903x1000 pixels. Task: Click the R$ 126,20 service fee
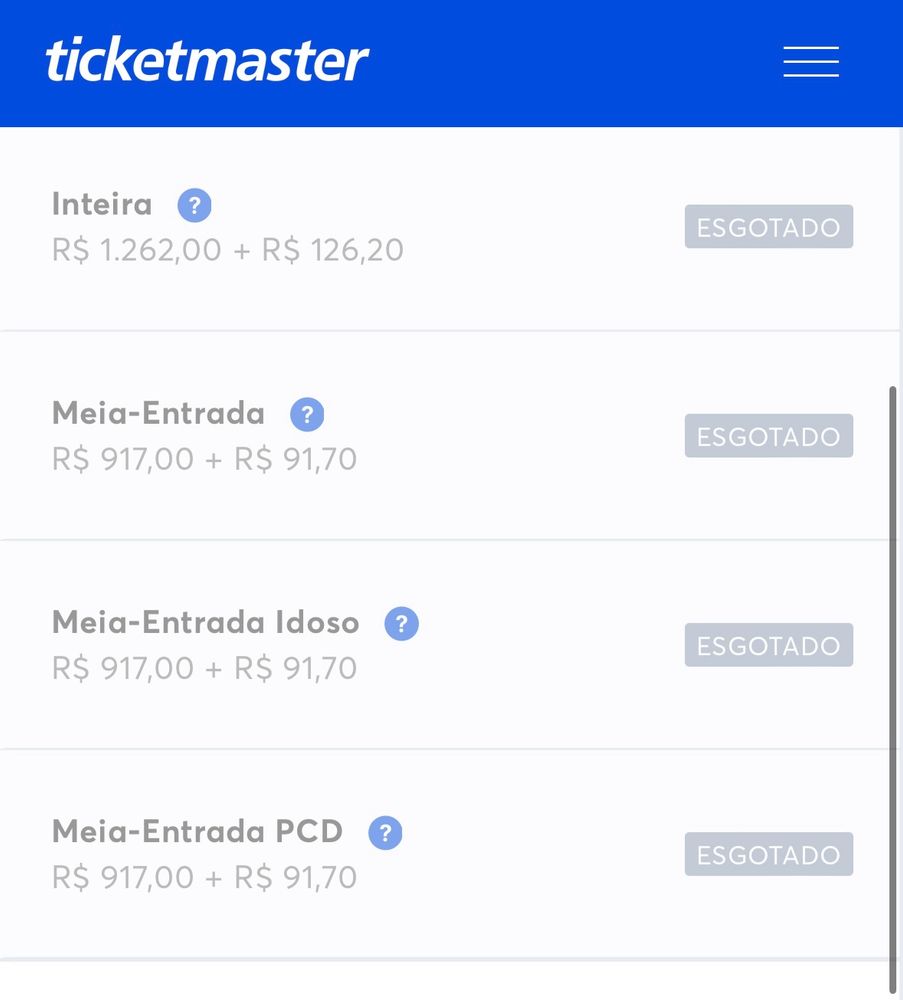[x=333, y=250]
